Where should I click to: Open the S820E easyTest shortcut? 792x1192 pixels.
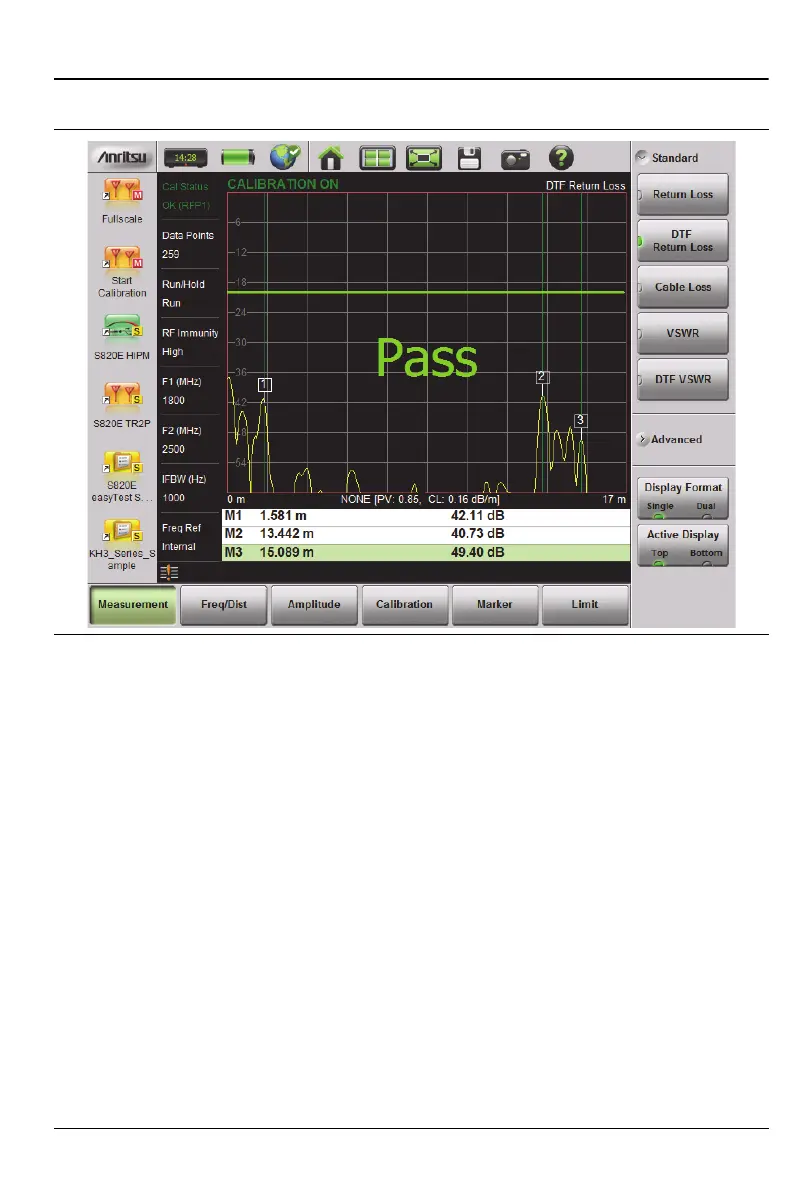coord(122,463)
